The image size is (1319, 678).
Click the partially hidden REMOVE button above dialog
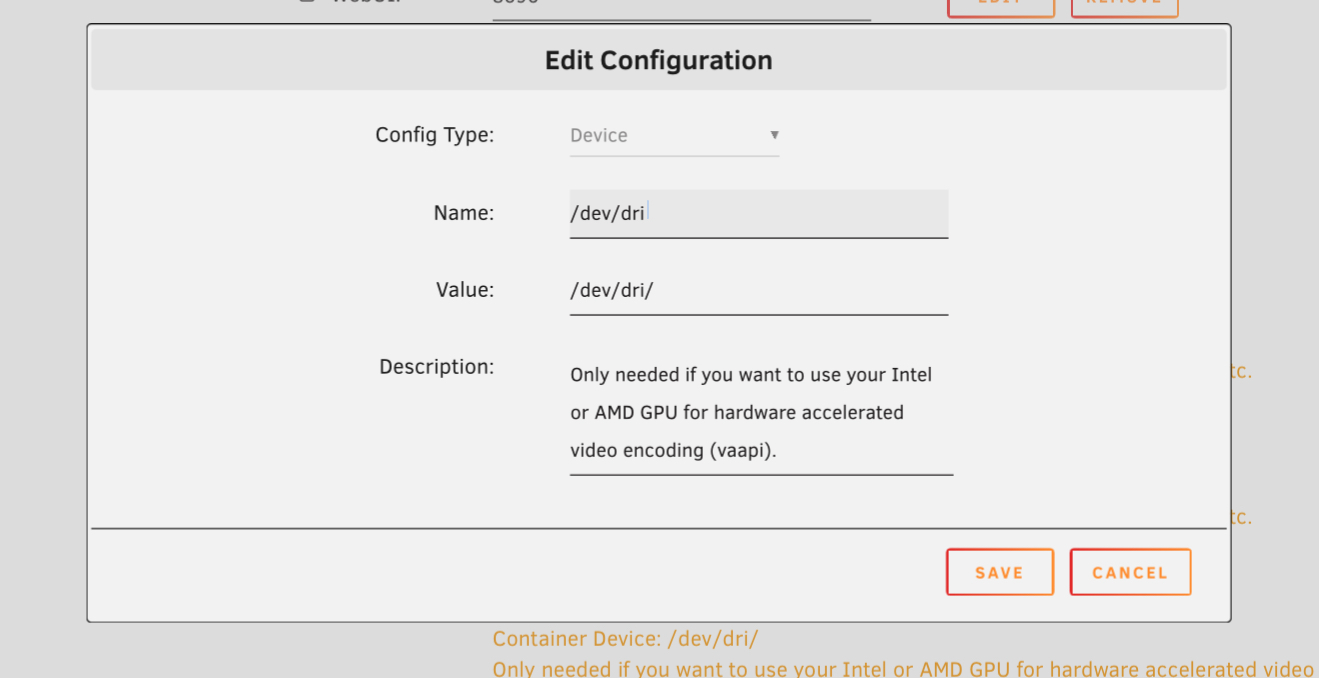tap(1124, 6)
